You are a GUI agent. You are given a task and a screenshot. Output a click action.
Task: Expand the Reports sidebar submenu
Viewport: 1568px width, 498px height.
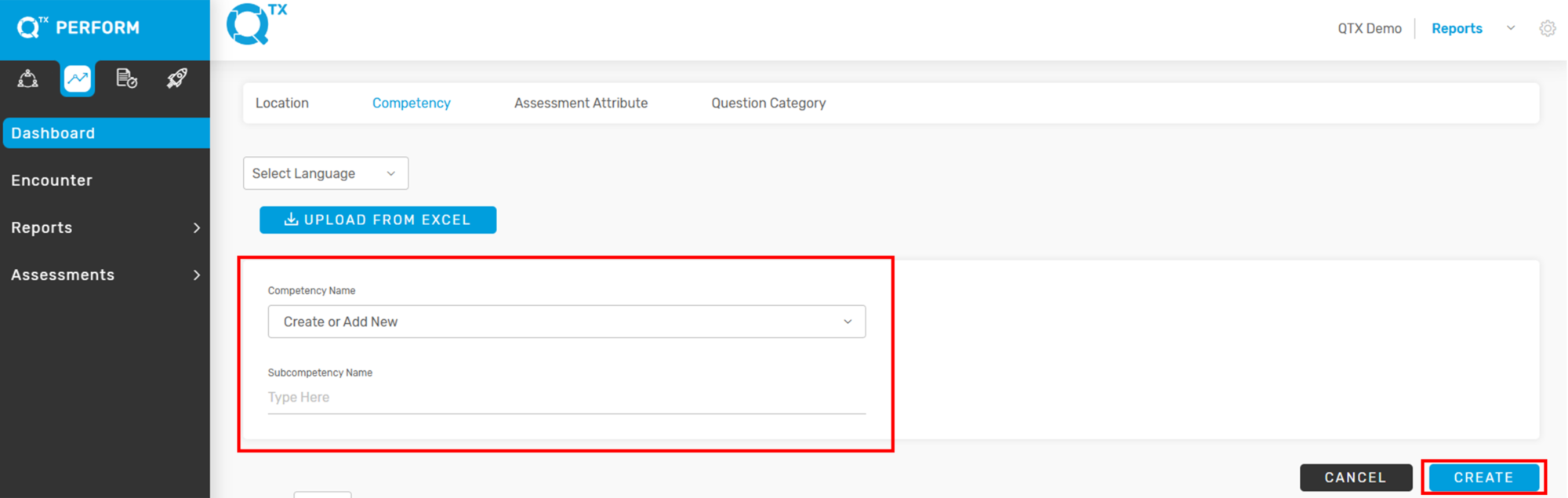[x=196, y=228]
